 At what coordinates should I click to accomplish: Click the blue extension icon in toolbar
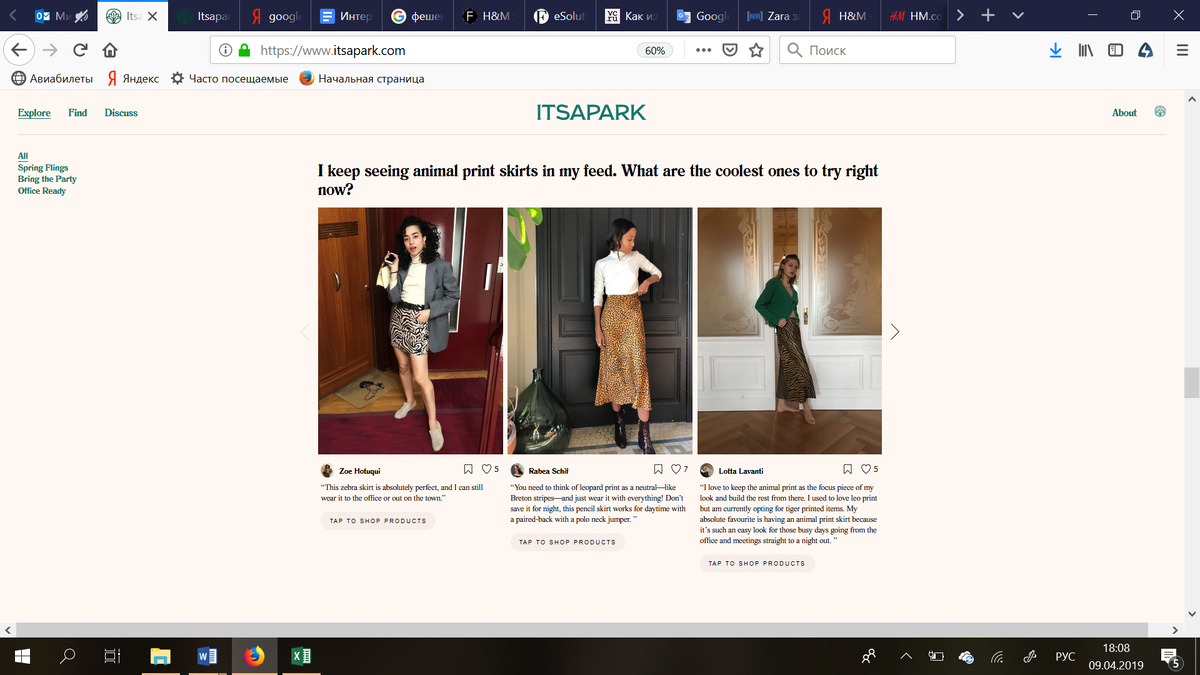pyautogui.click(x=1146, y=50)
